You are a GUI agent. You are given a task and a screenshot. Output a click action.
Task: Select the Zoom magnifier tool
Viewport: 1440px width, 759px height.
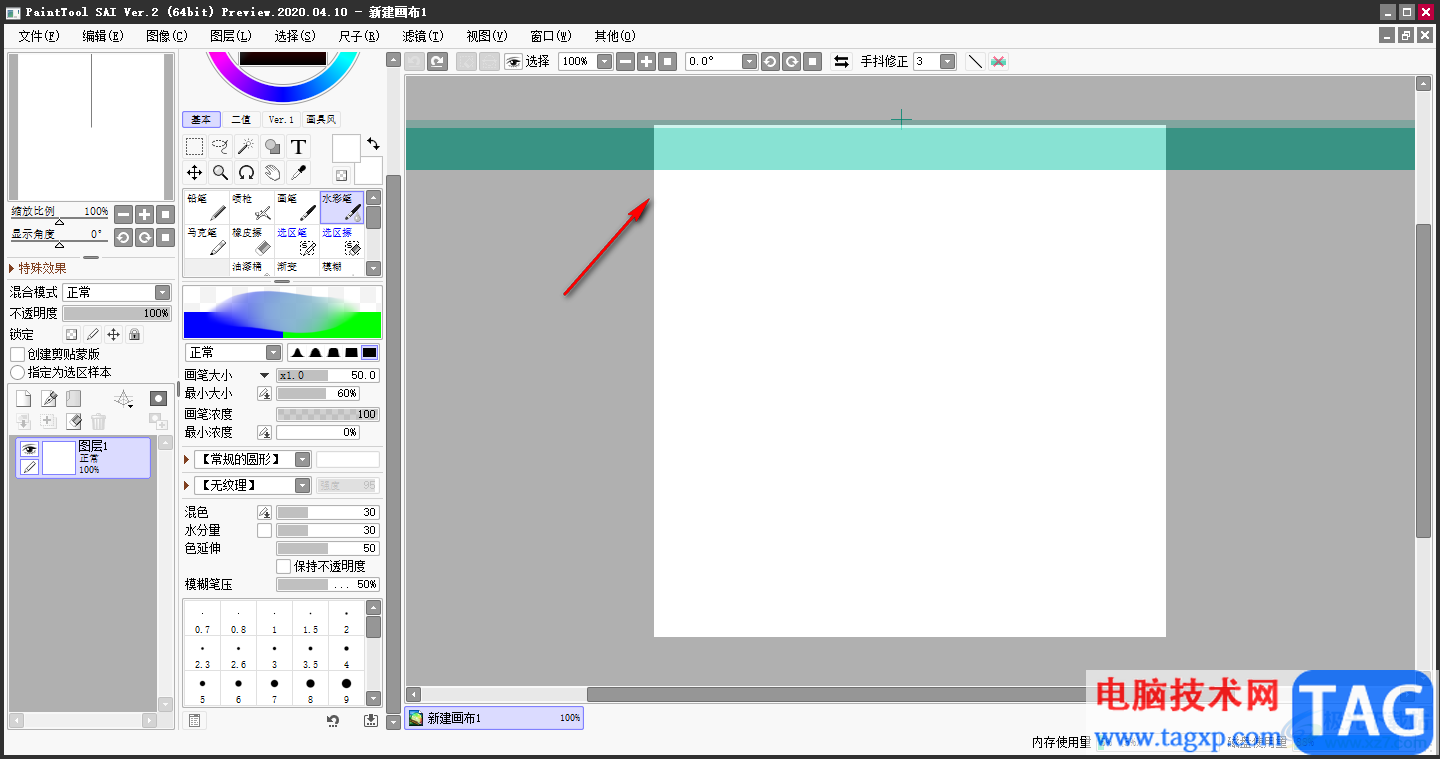[220, 173]
